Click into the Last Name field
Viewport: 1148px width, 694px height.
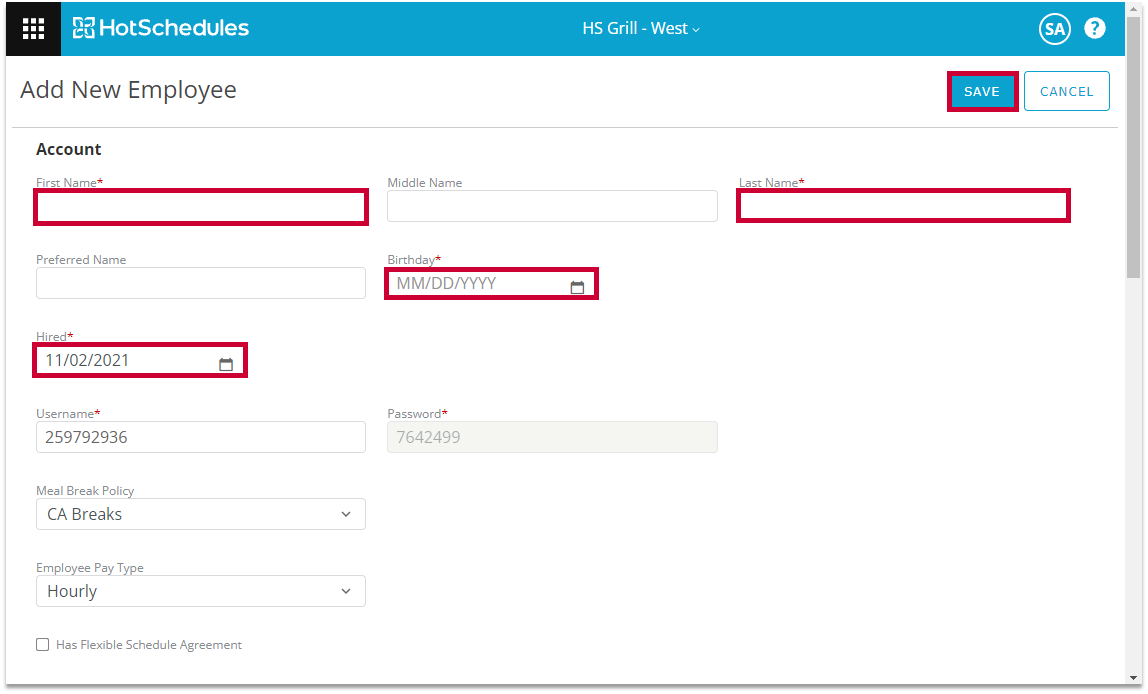tap(904, 206)
